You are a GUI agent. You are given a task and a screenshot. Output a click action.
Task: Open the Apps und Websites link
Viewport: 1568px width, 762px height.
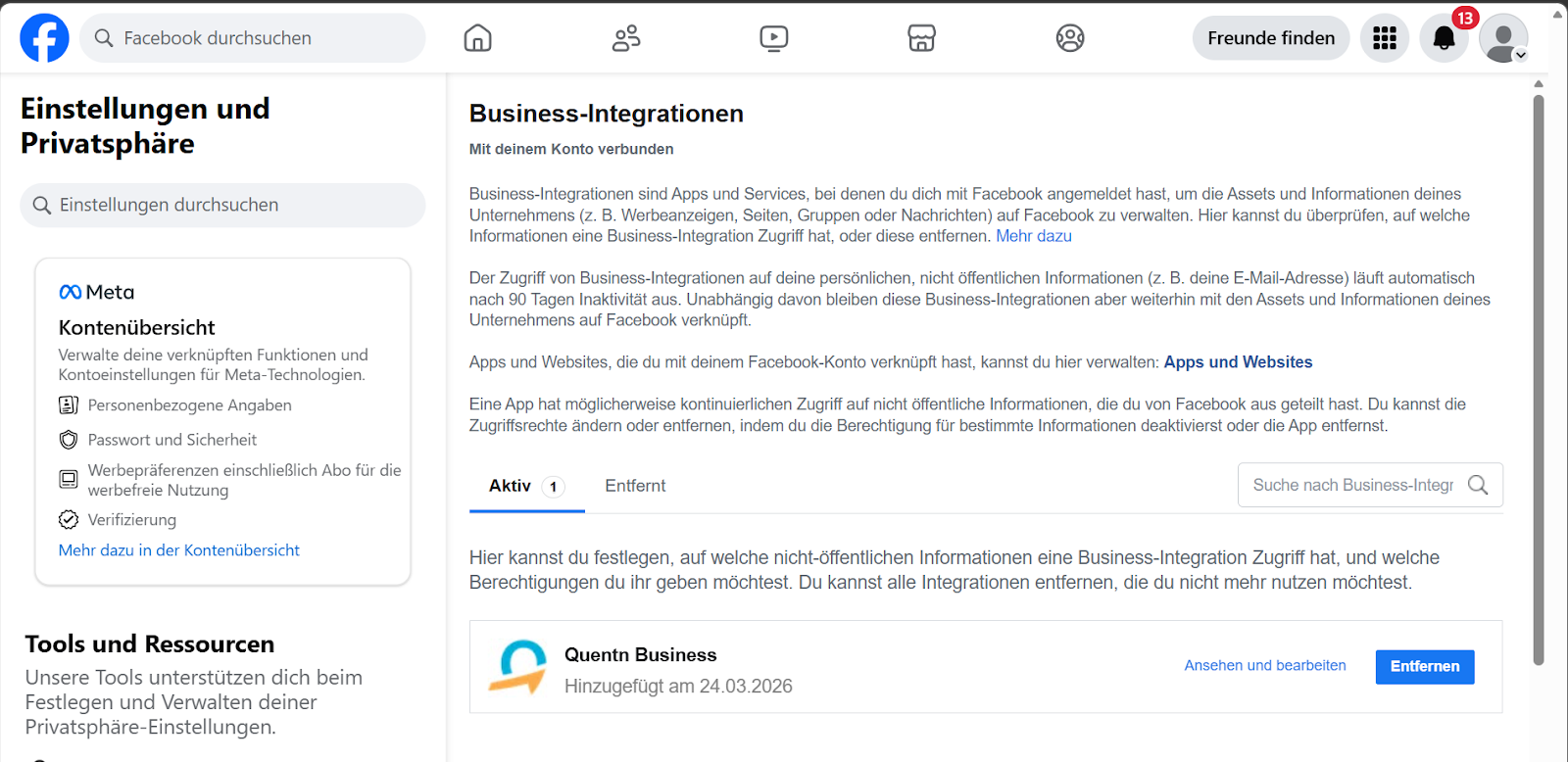click(x=1238, y=362)
